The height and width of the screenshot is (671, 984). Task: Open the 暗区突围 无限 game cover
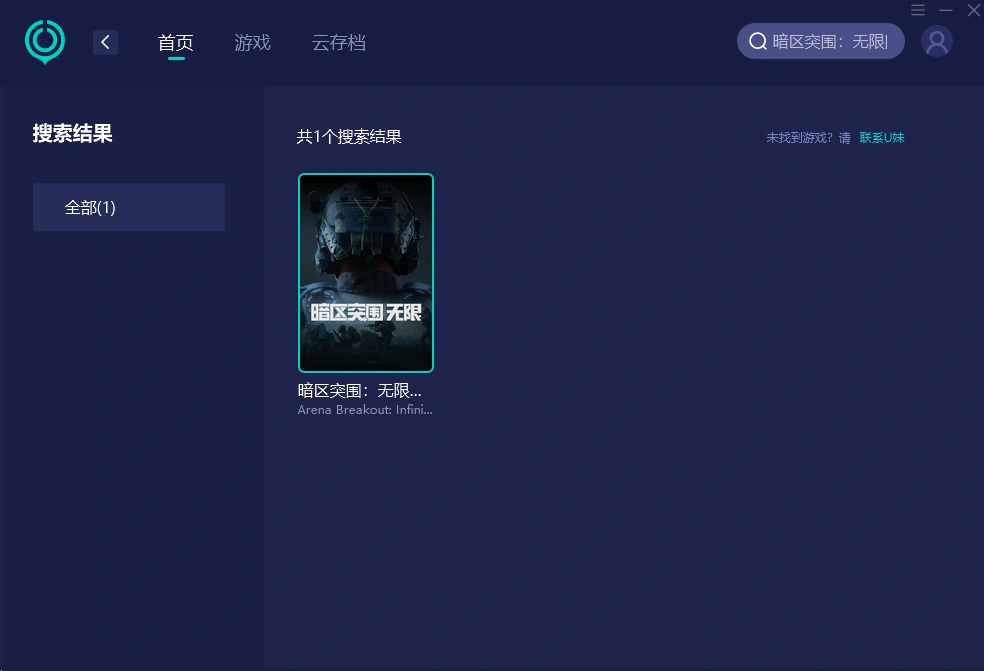click(366, 273)
